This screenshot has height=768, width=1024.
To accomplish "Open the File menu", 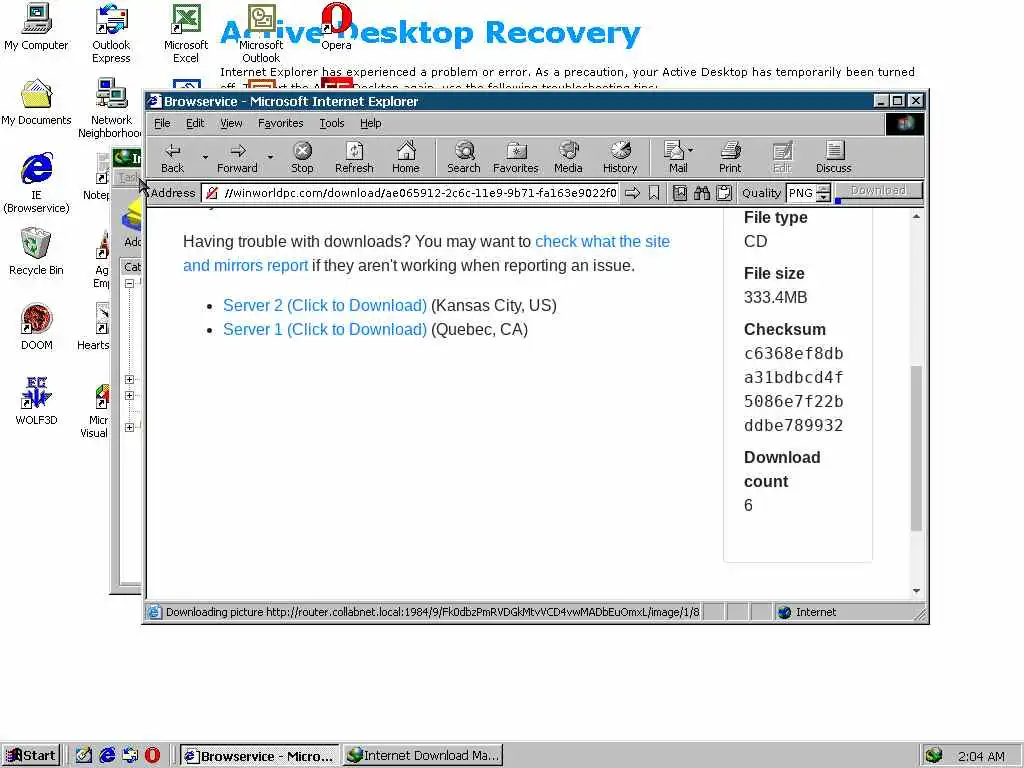I will pyautogui.click(x=162, y=123).
